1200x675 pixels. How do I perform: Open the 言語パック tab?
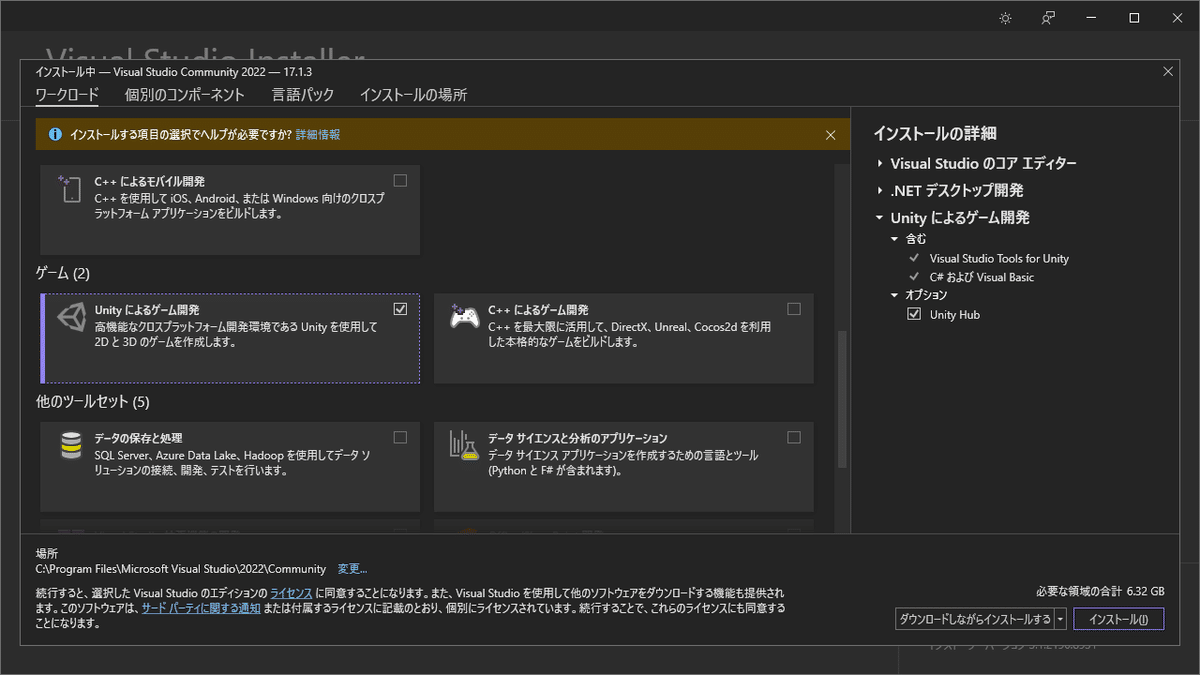pos(303,95)
